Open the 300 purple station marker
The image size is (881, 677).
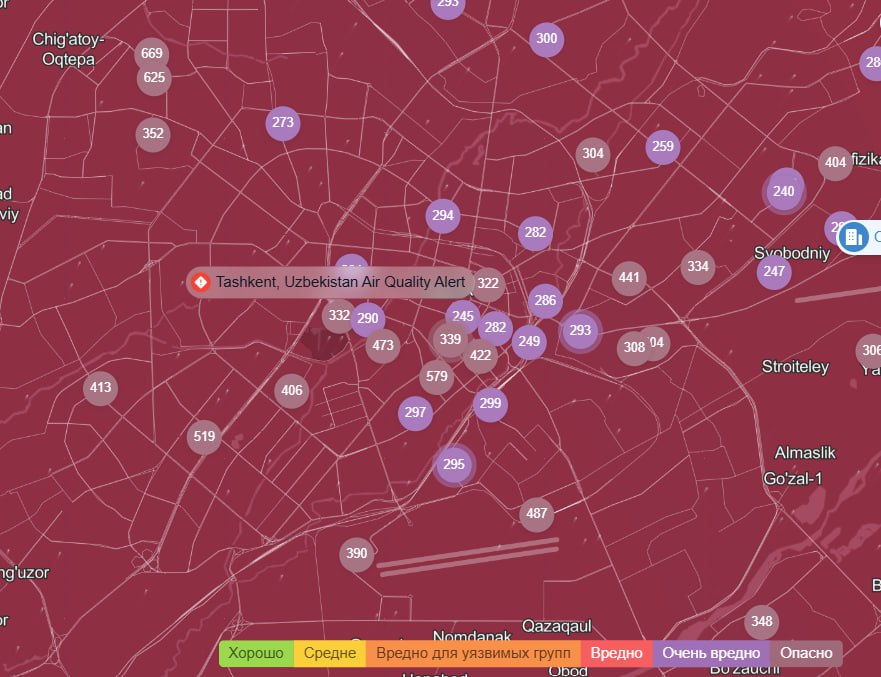click(547, 40)
